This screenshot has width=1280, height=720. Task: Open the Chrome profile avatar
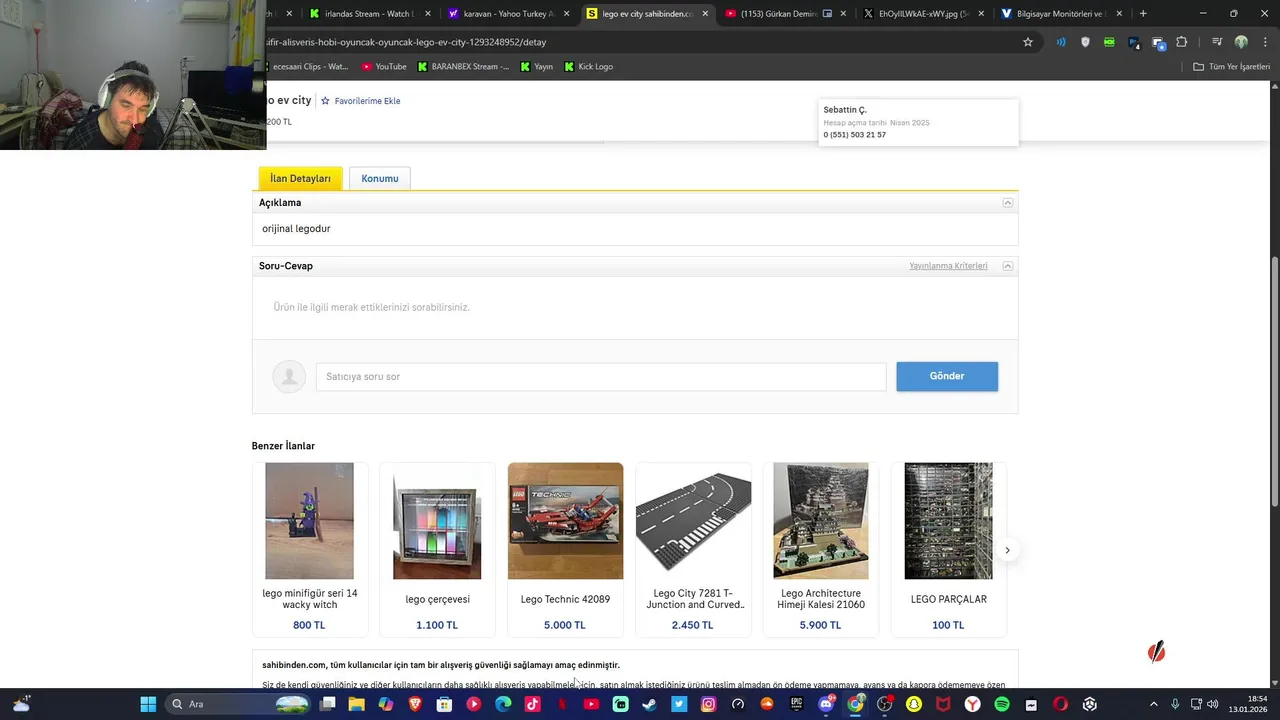click(1241, 42)
